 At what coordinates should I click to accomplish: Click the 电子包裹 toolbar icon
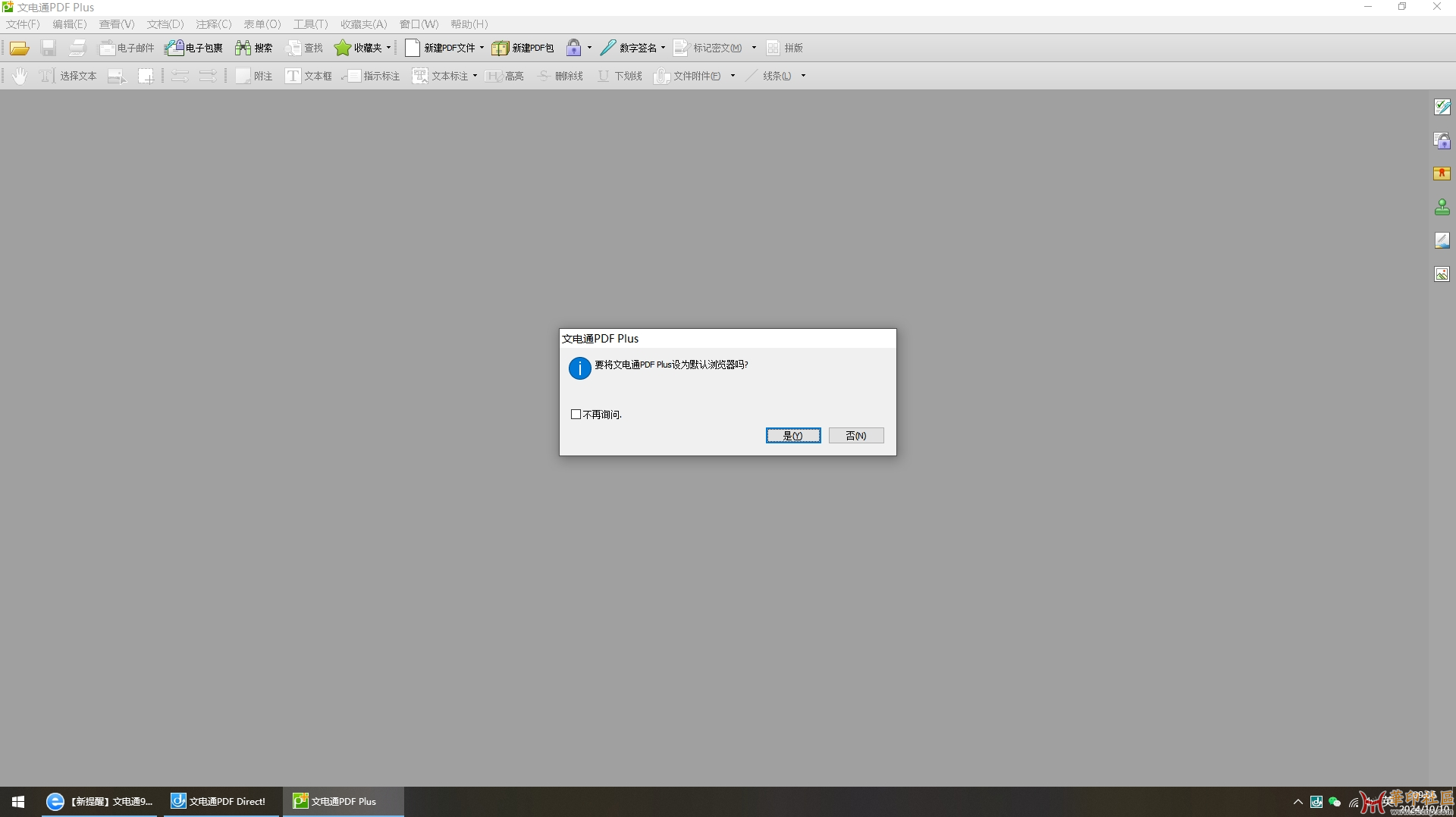pos(175,49)
